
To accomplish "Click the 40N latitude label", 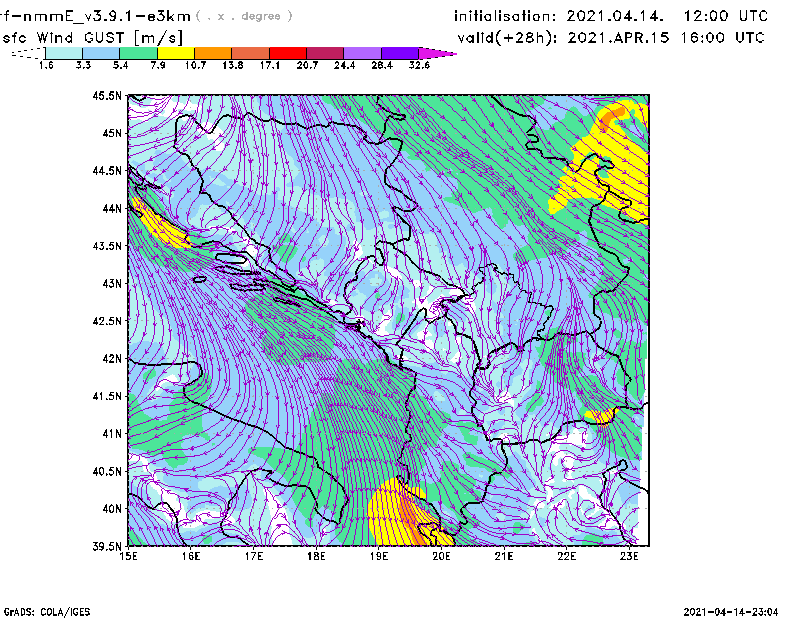I will (x=112, y=509).
